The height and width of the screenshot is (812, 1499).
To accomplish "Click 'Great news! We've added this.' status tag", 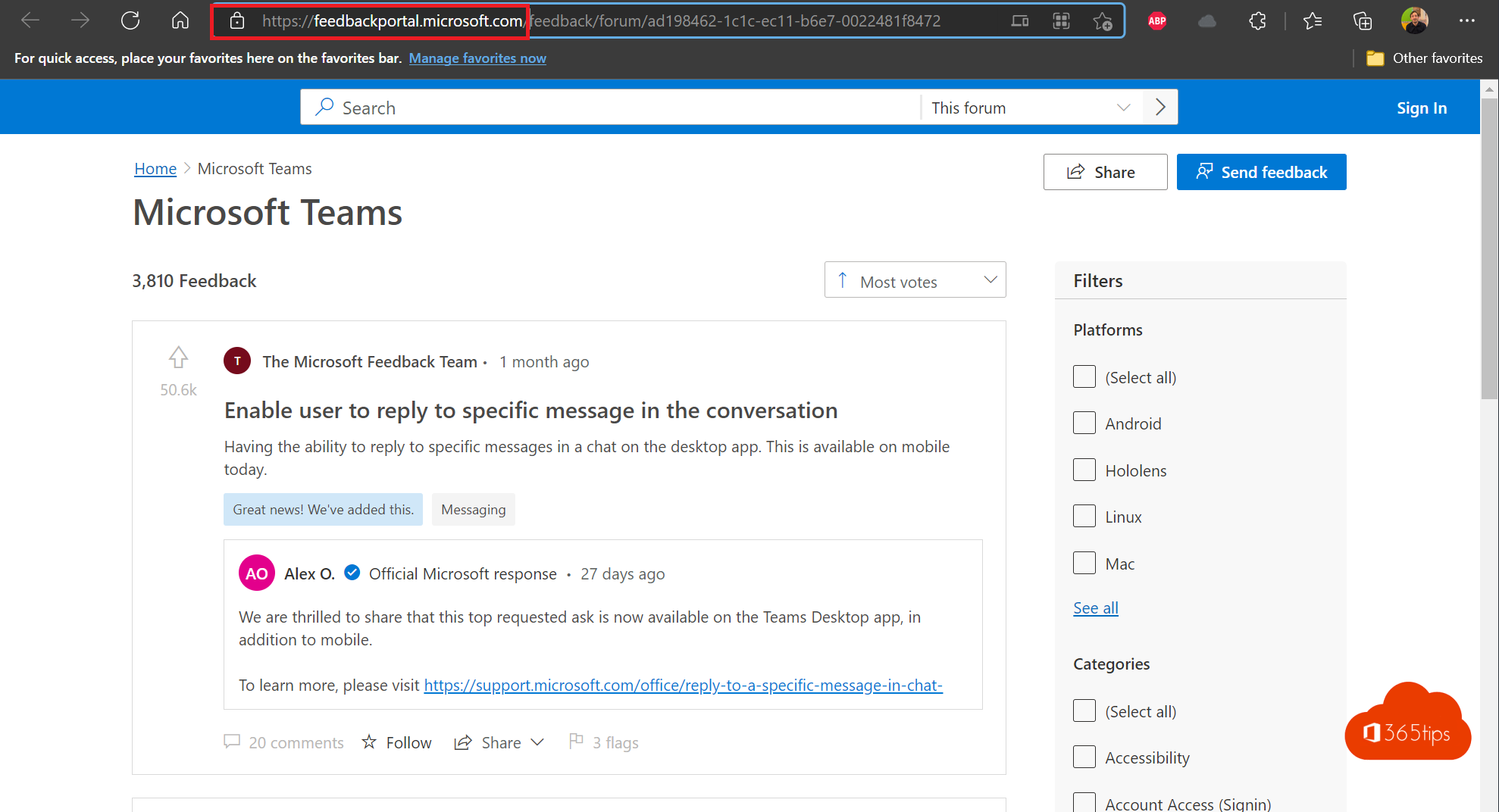I will coord(323,509).
